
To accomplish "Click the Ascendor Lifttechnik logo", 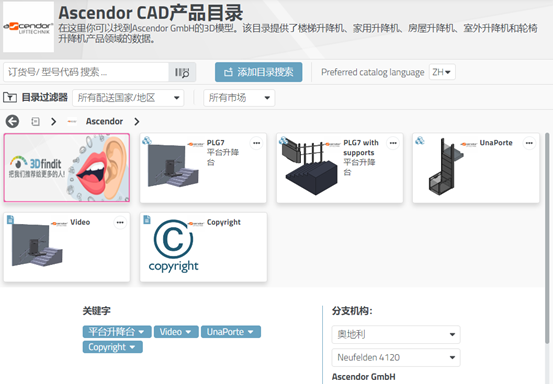I will [x=28, y=27].
